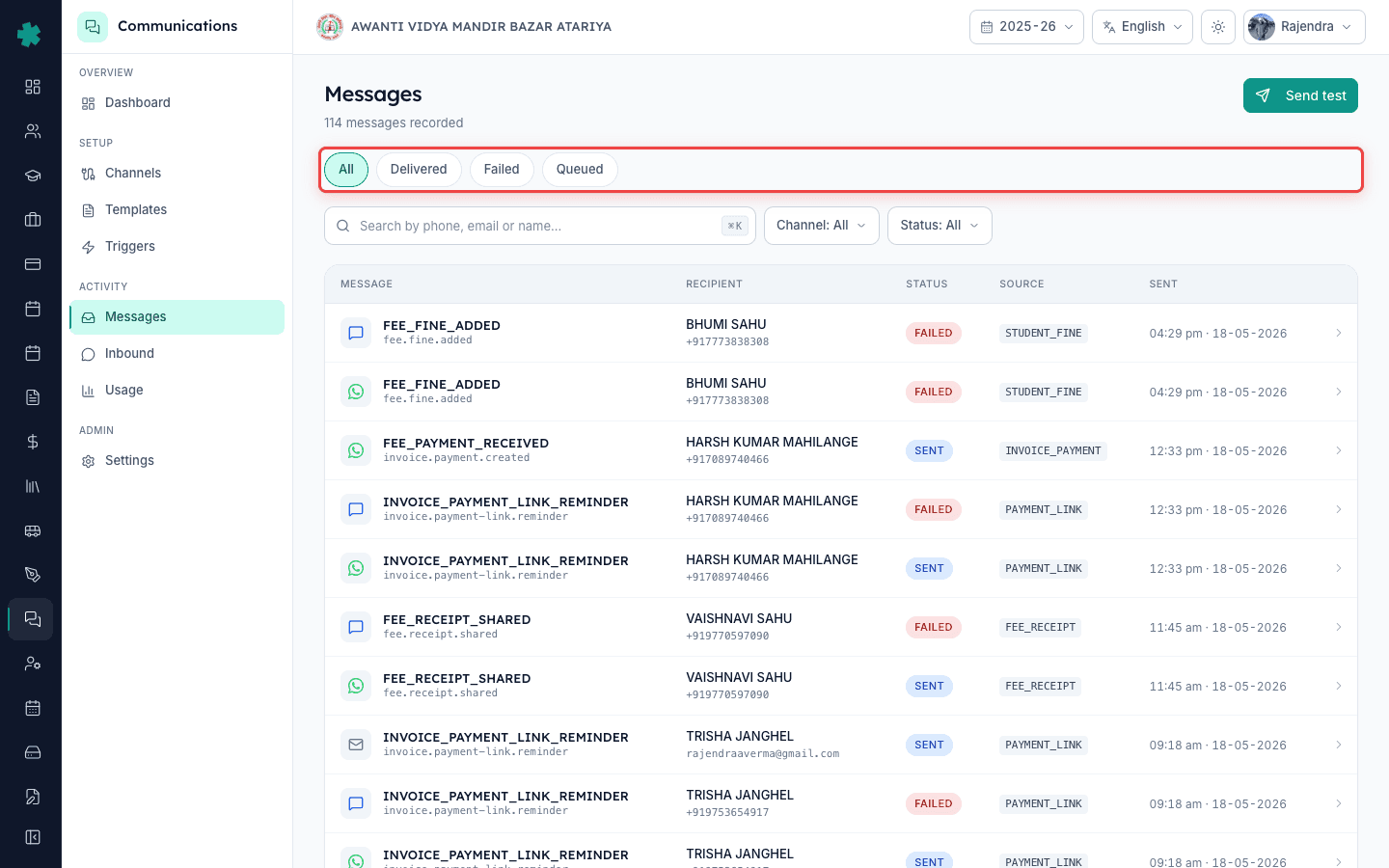
Task: Expand TRISHA JANGHEL email row chevron
Action: (x=1339, y=745)
